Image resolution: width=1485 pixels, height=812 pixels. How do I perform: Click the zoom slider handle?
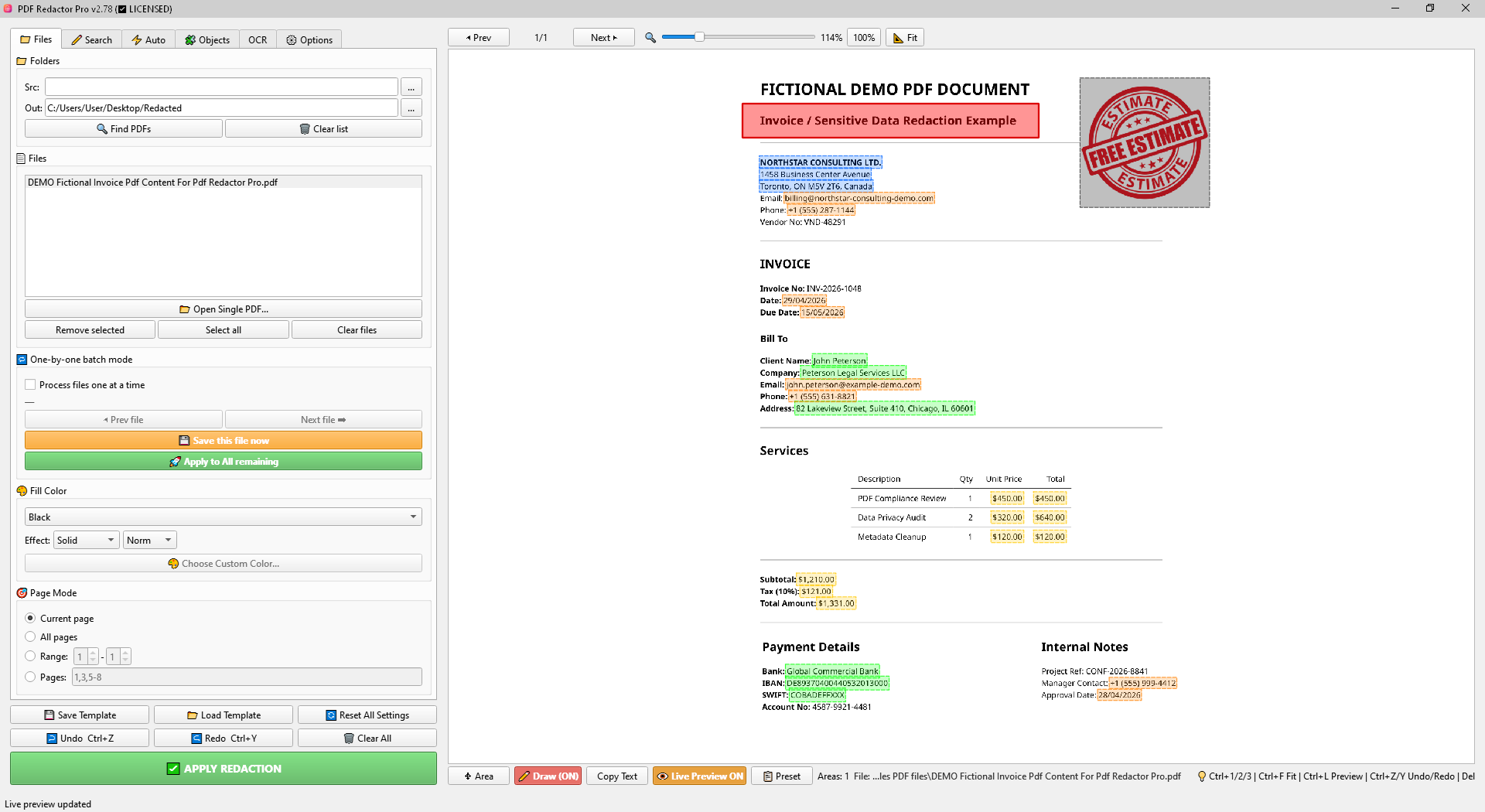pos(699,36)
